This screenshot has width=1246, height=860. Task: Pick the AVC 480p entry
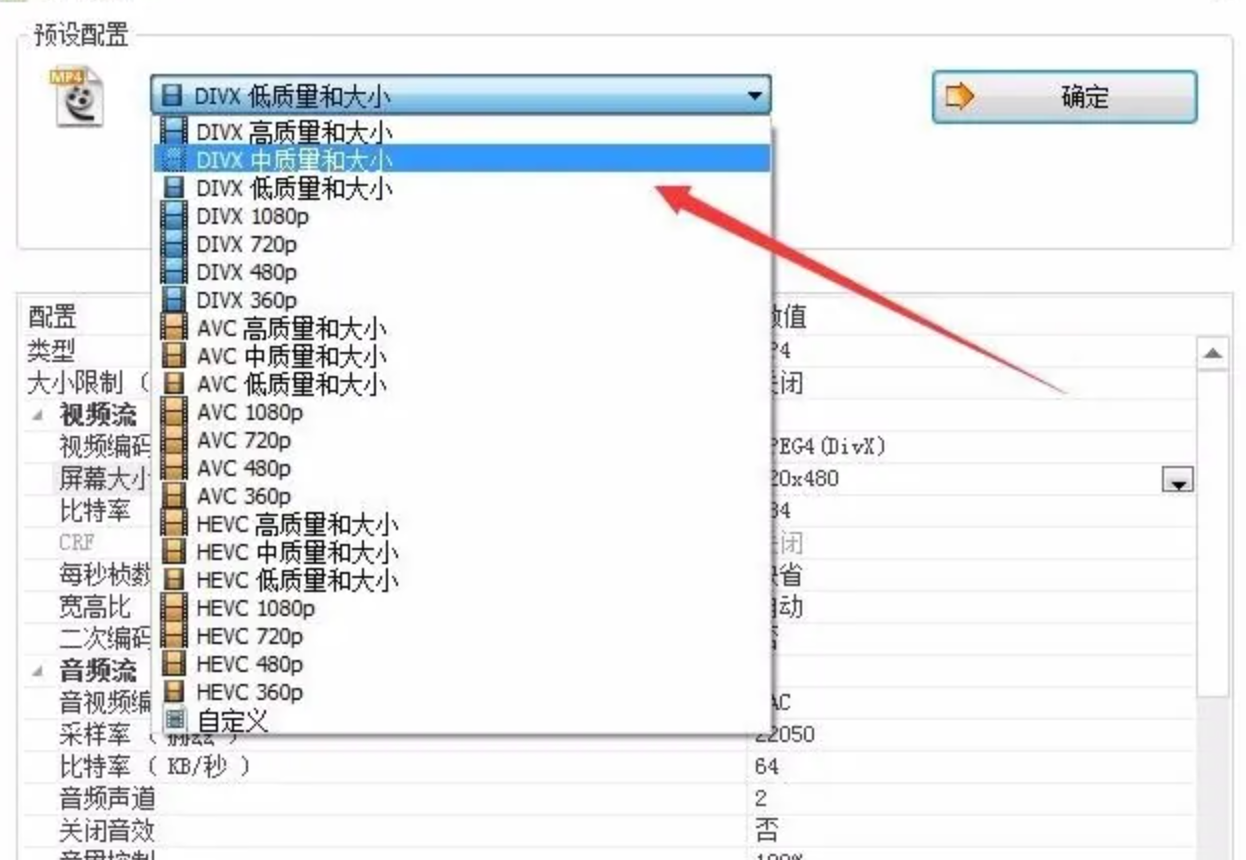(x=462, y=467)
